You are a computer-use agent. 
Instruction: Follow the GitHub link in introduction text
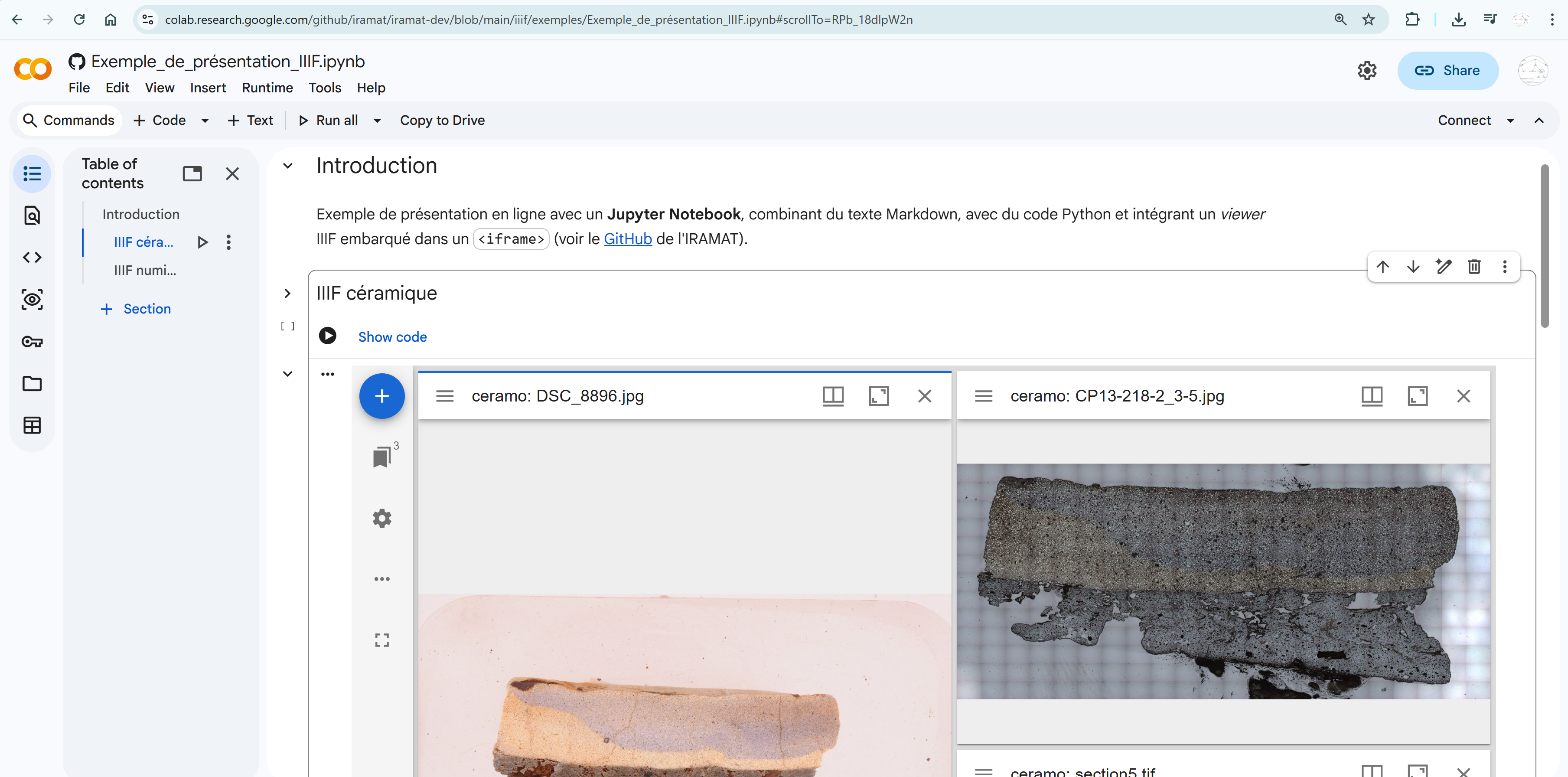click(x=628, y=239)
